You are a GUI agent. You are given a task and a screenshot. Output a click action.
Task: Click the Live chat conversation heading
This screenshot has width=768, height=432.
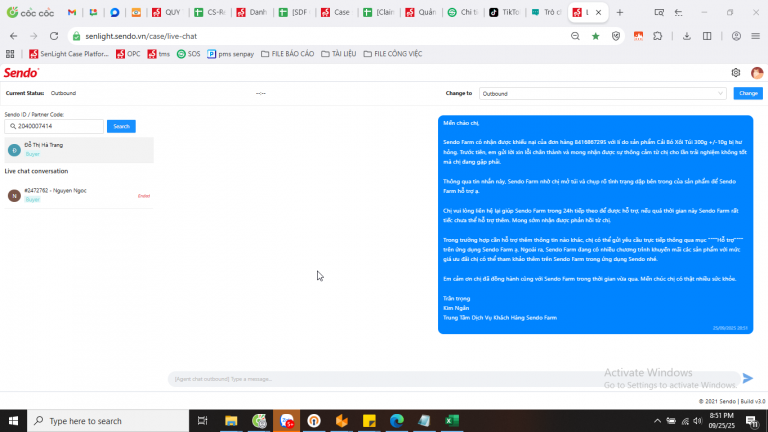click(36, 171)
